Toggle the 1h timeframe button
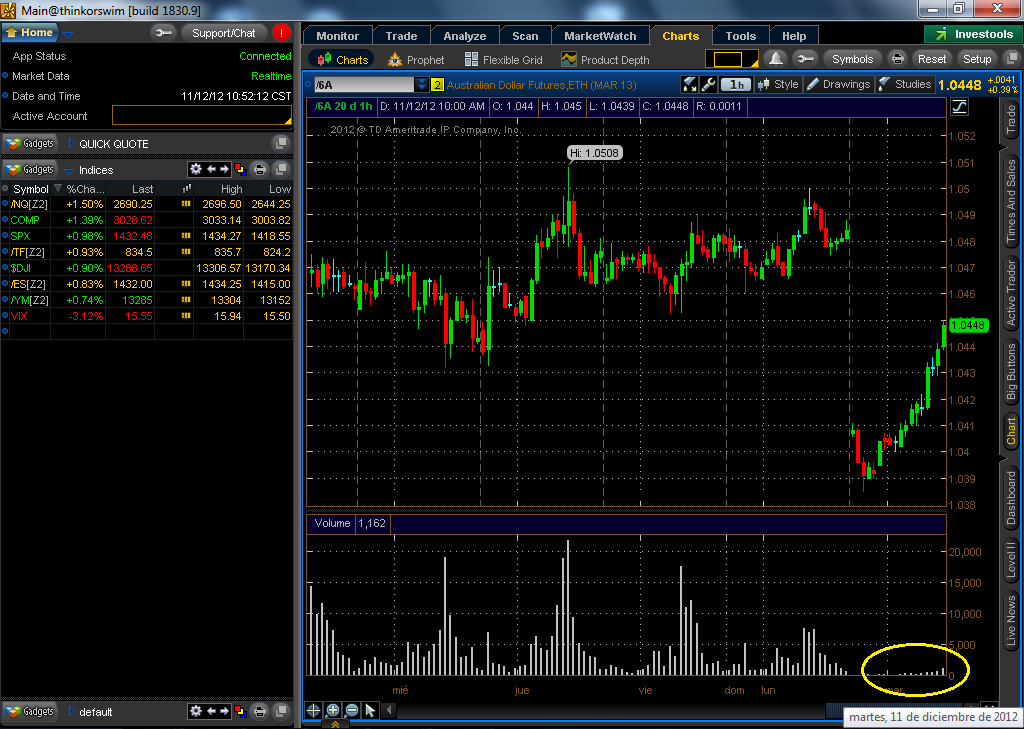 pos(736,84)
